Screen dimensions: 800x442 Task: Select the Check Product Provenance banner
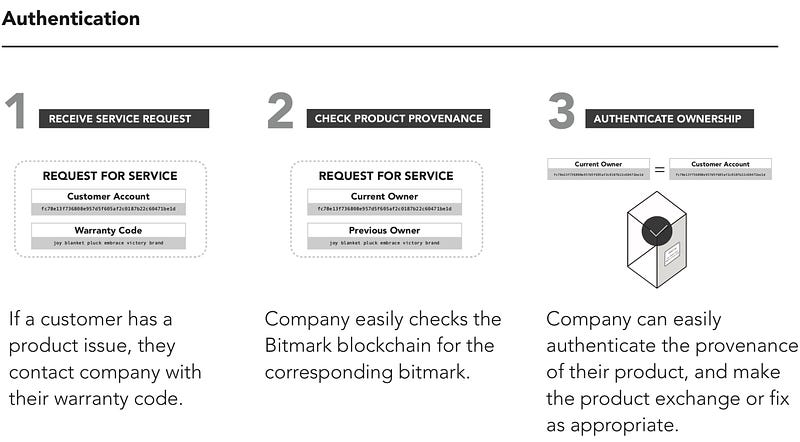click(398, 118)
